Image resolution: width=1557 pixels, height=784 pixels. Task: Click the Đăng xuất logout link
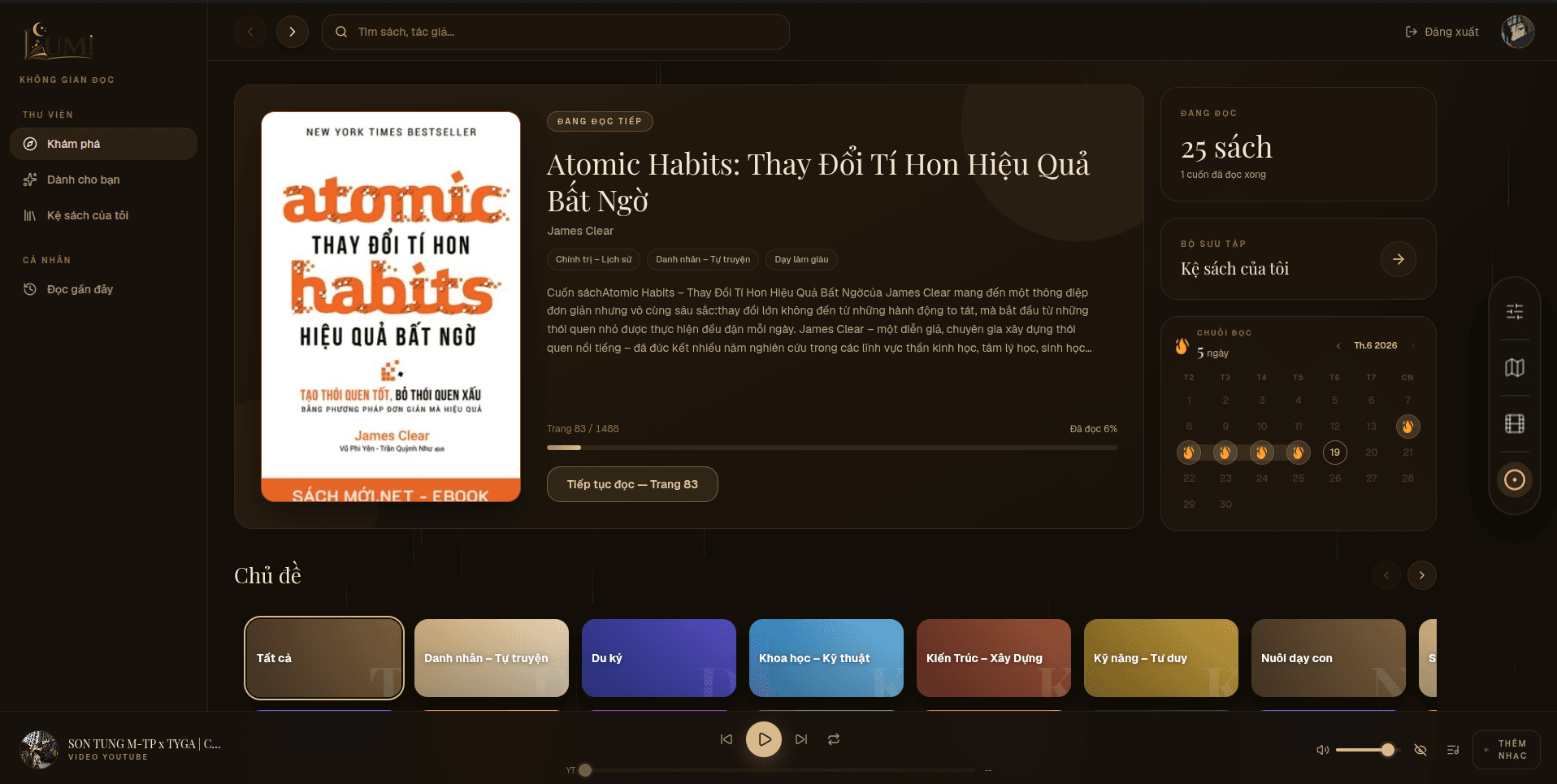click(1442, 32)
